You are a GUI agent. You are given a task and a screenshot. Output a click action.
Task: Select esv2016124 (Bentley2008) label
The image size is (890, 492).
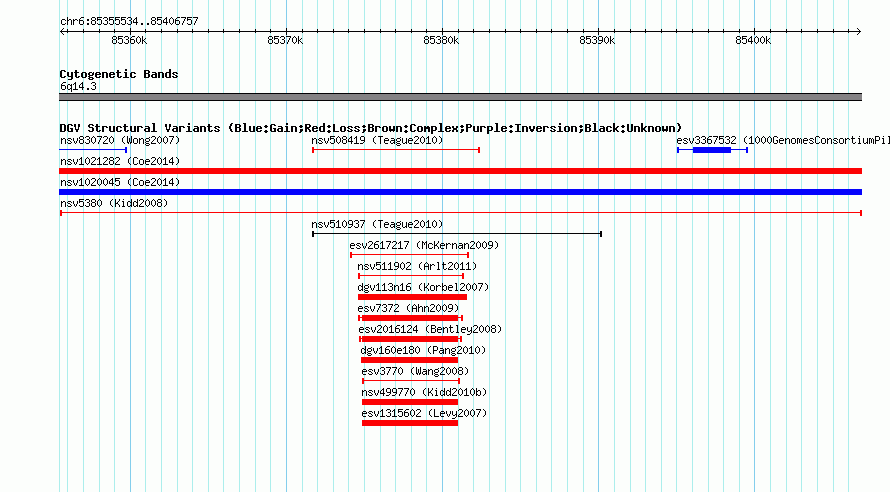pyautogui.click(x=430, y=329)
